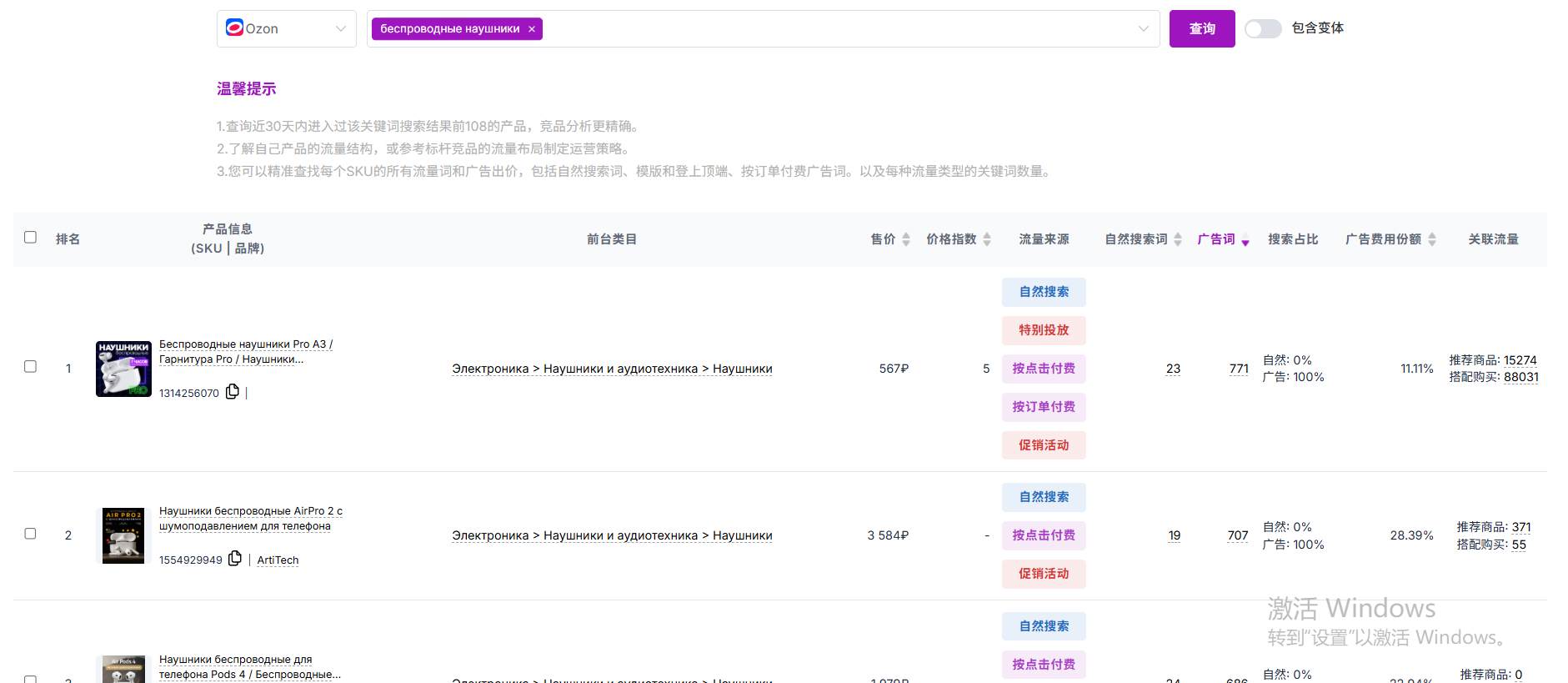Select the checkbox for rank 2 product
1568x683 pixels.
click(x=31, y=534)
